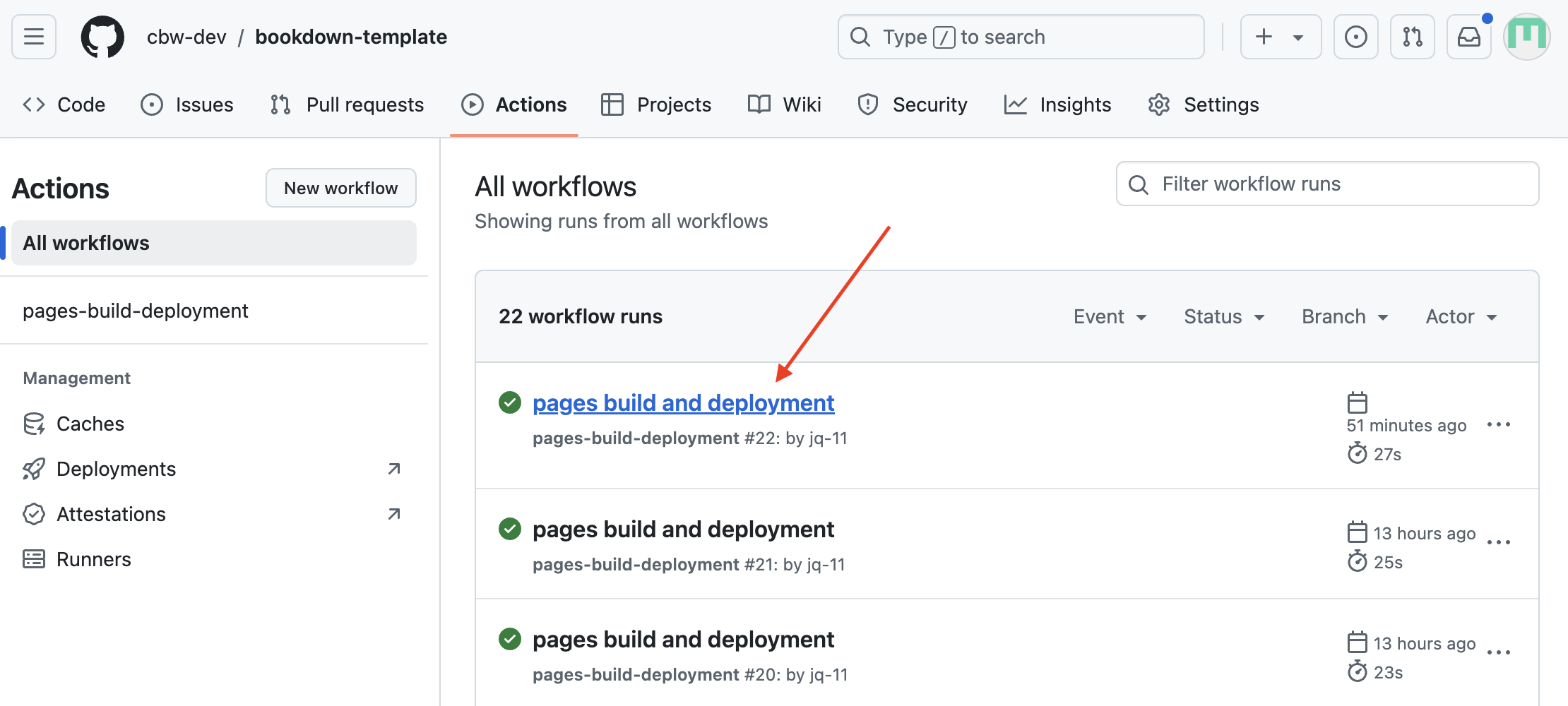Open the pages build and deployment run #22
Viewport: 1568px width, 706px height.
tap(682, 402)
